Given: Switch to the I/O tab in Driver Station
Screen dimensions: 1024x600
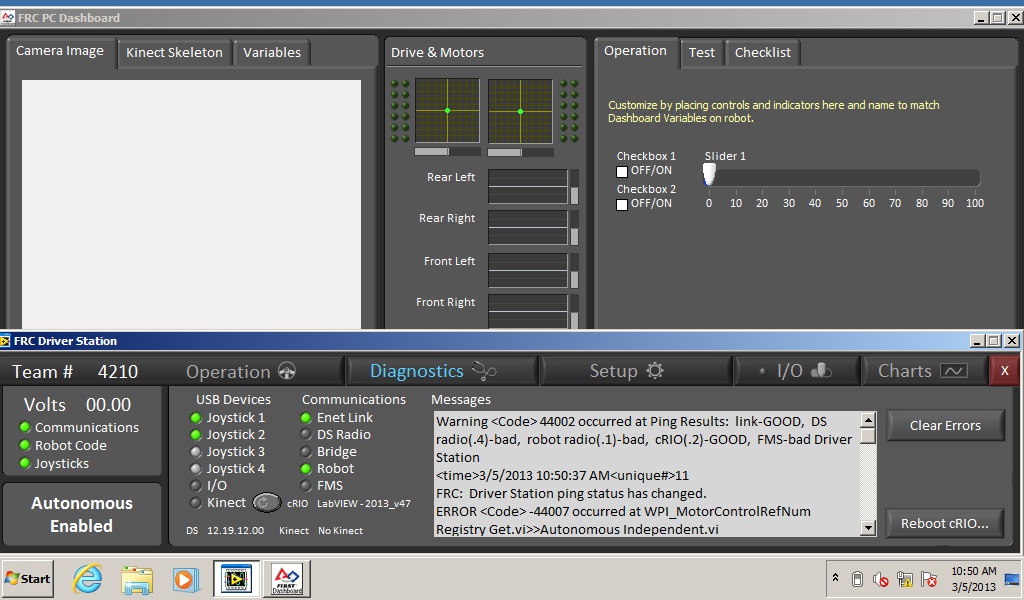Looking at the screenshot, I should point(797,371).
